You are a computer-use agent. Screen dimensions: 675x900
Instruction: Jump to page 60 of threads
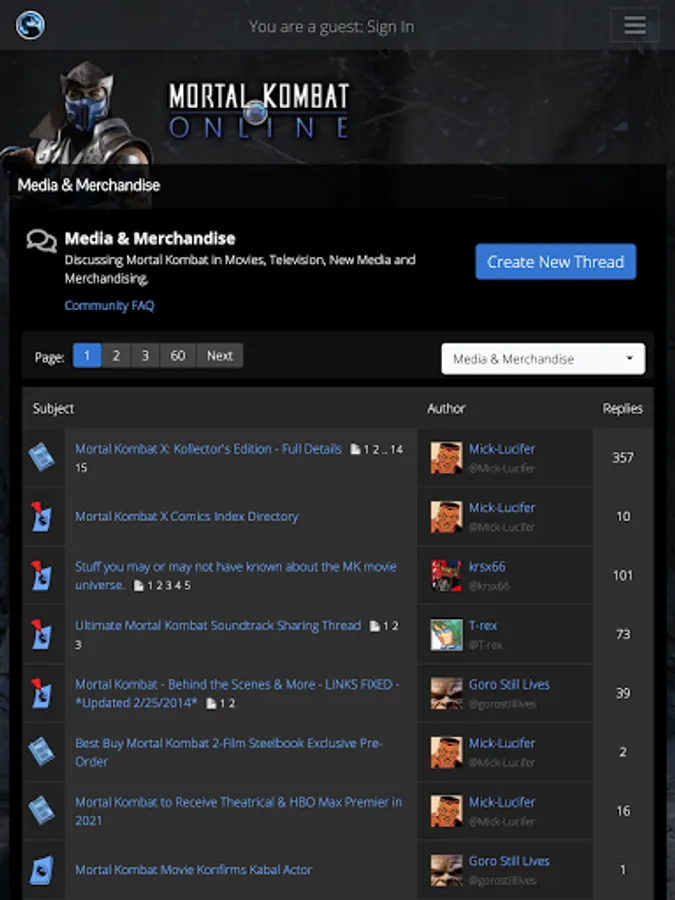pos(178,355)
